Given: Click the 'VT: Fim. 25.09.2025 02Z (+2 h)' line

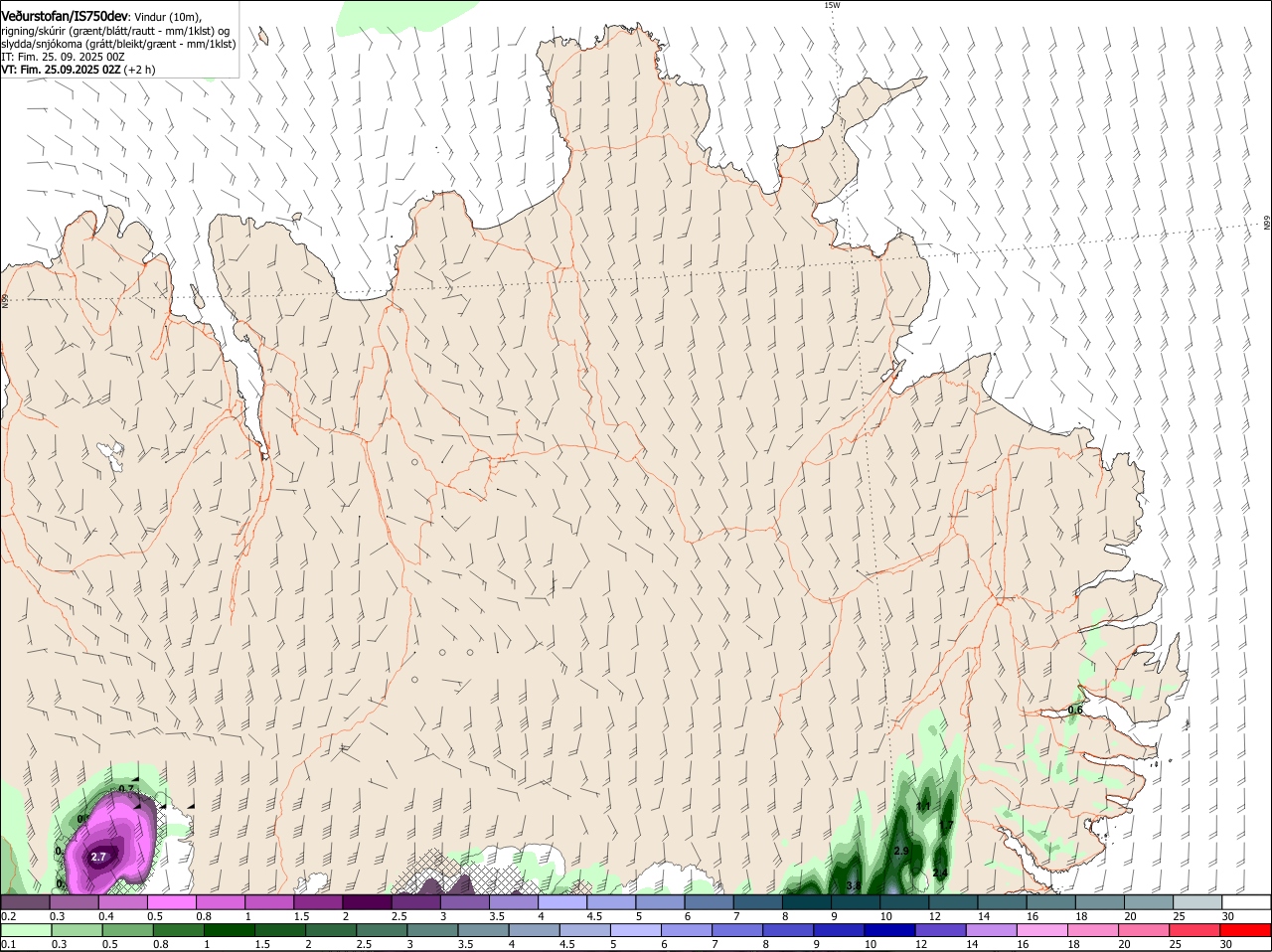Looking at the screenshot, I should click(x=79, y=70).
